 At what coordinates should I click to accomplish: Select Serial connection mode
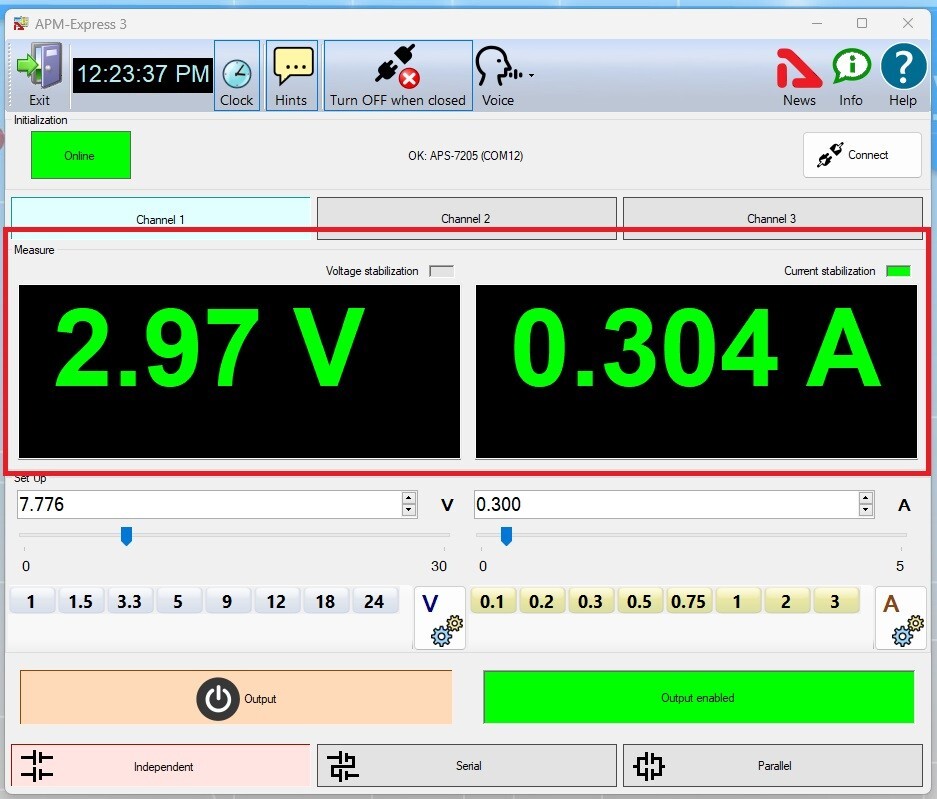[467, 766]
